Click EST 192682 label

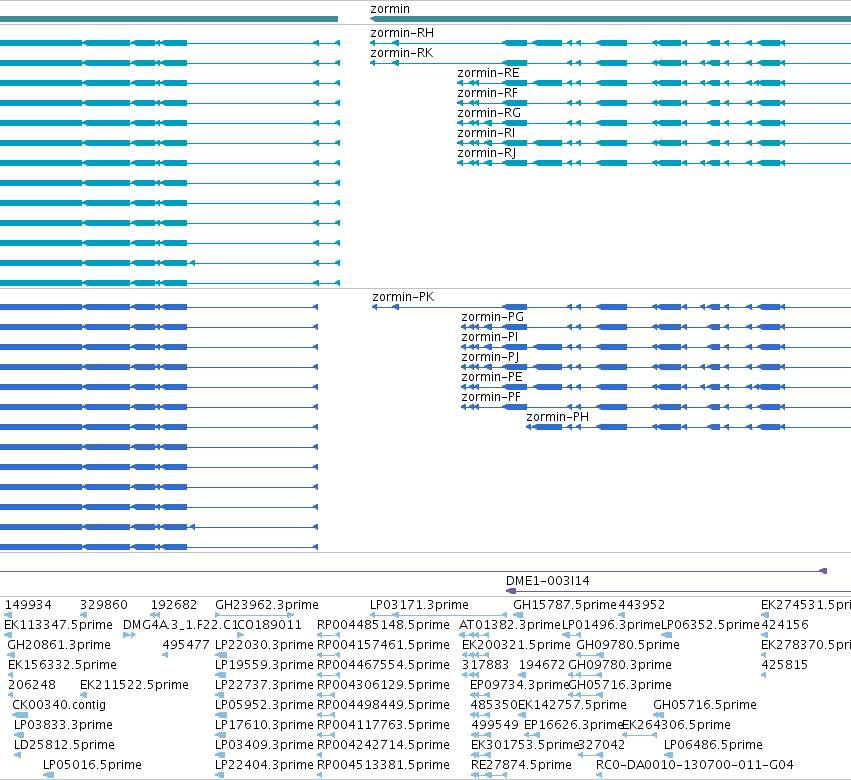174,605
